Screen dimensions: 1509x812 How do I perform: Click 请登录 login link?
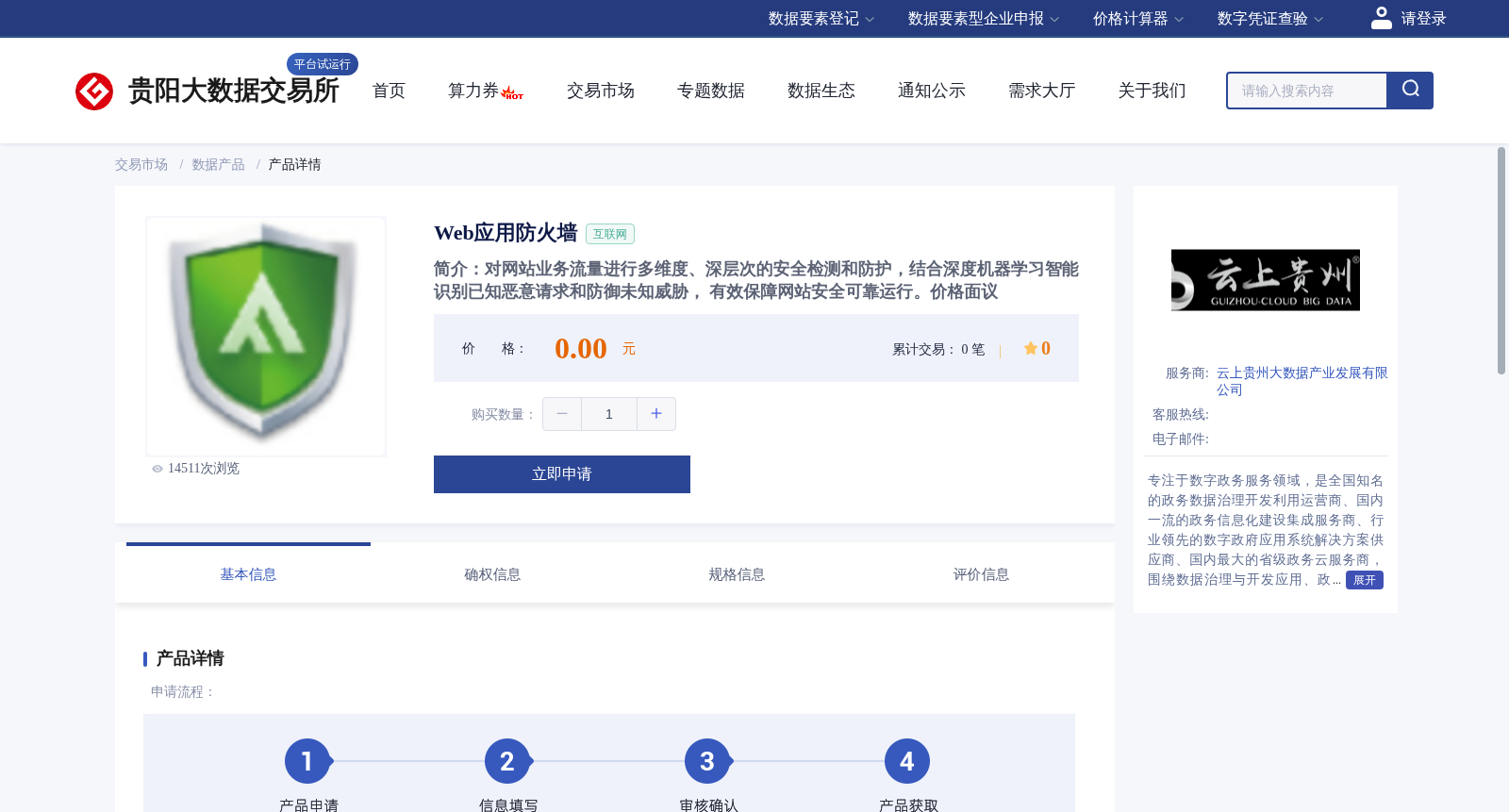pos(1423,19)
